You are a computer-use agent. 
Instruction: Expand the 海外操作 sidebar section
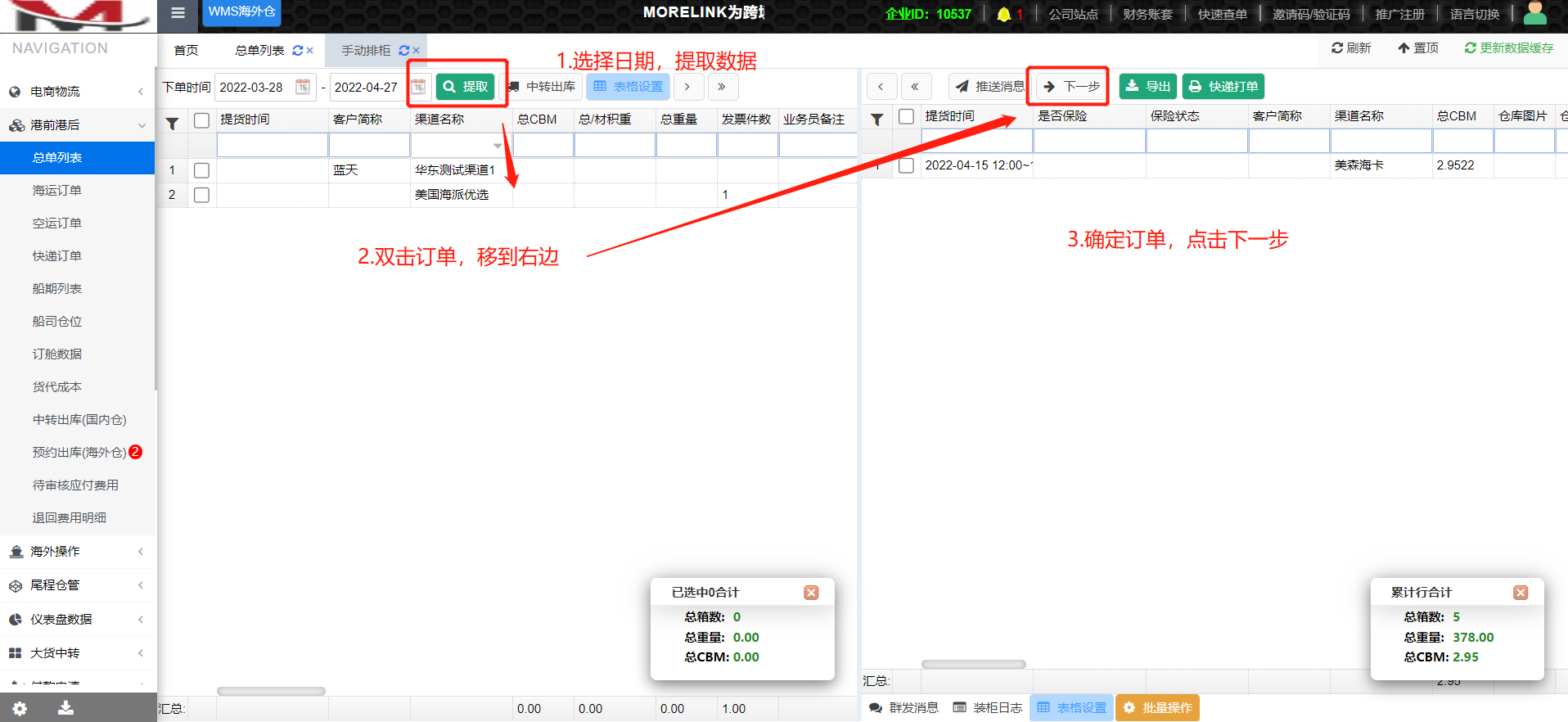point(78,552)
